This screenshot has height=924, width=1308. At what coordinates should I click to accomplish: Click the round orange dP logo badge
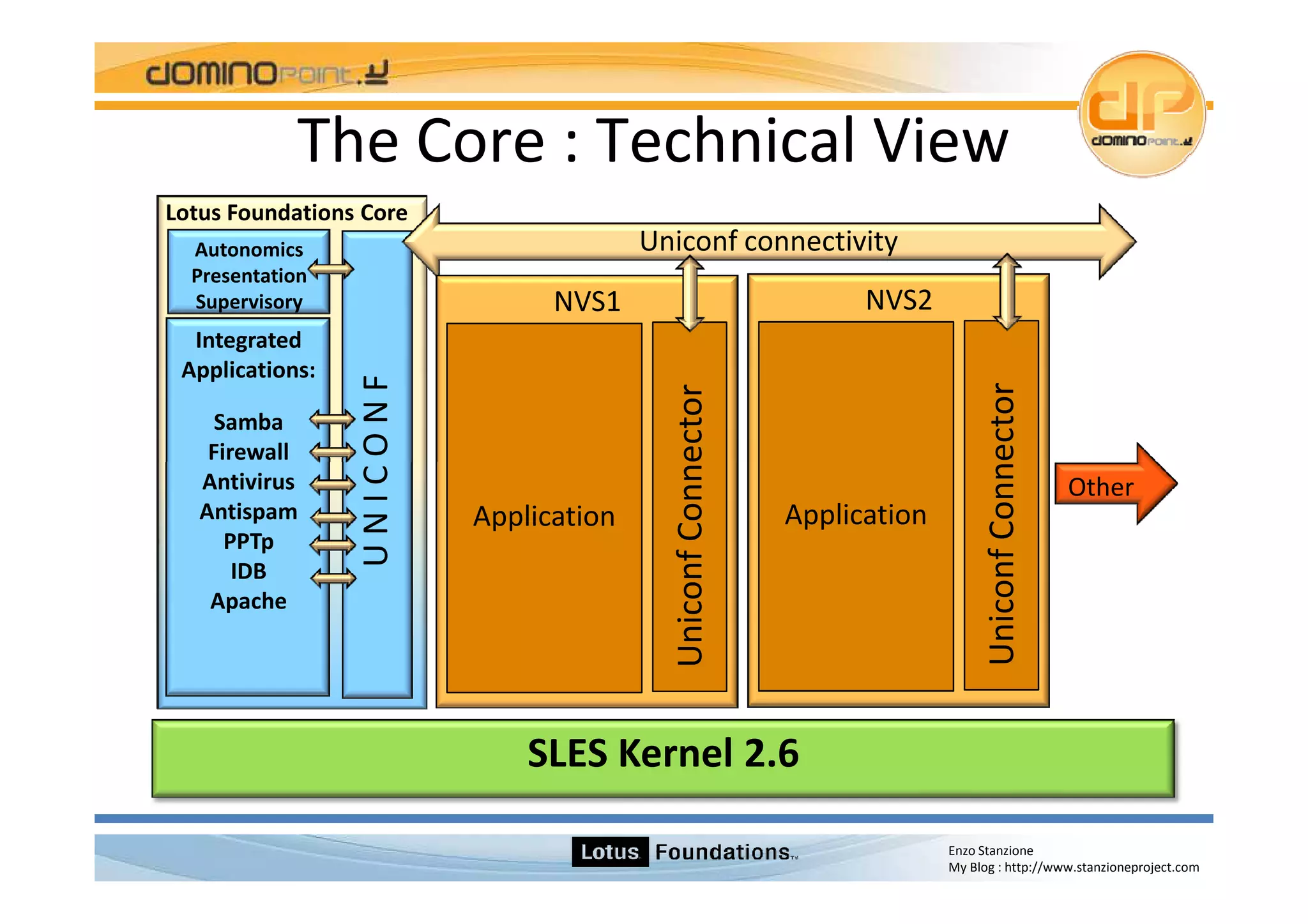click(1141, 114)
